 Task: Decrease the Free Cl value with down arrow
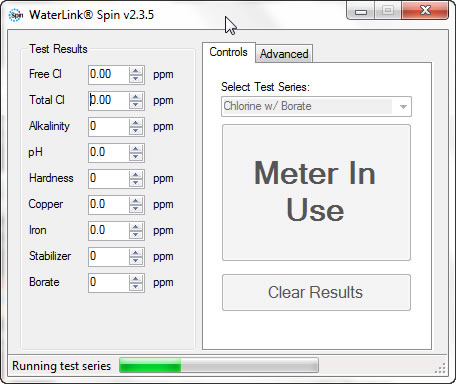coord(136,79)
